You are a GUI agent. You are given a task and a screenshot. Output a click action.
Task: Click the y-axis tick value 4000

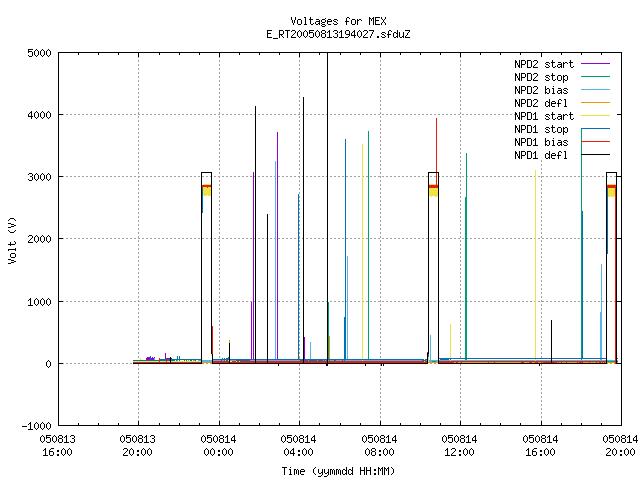click(40, 115)
